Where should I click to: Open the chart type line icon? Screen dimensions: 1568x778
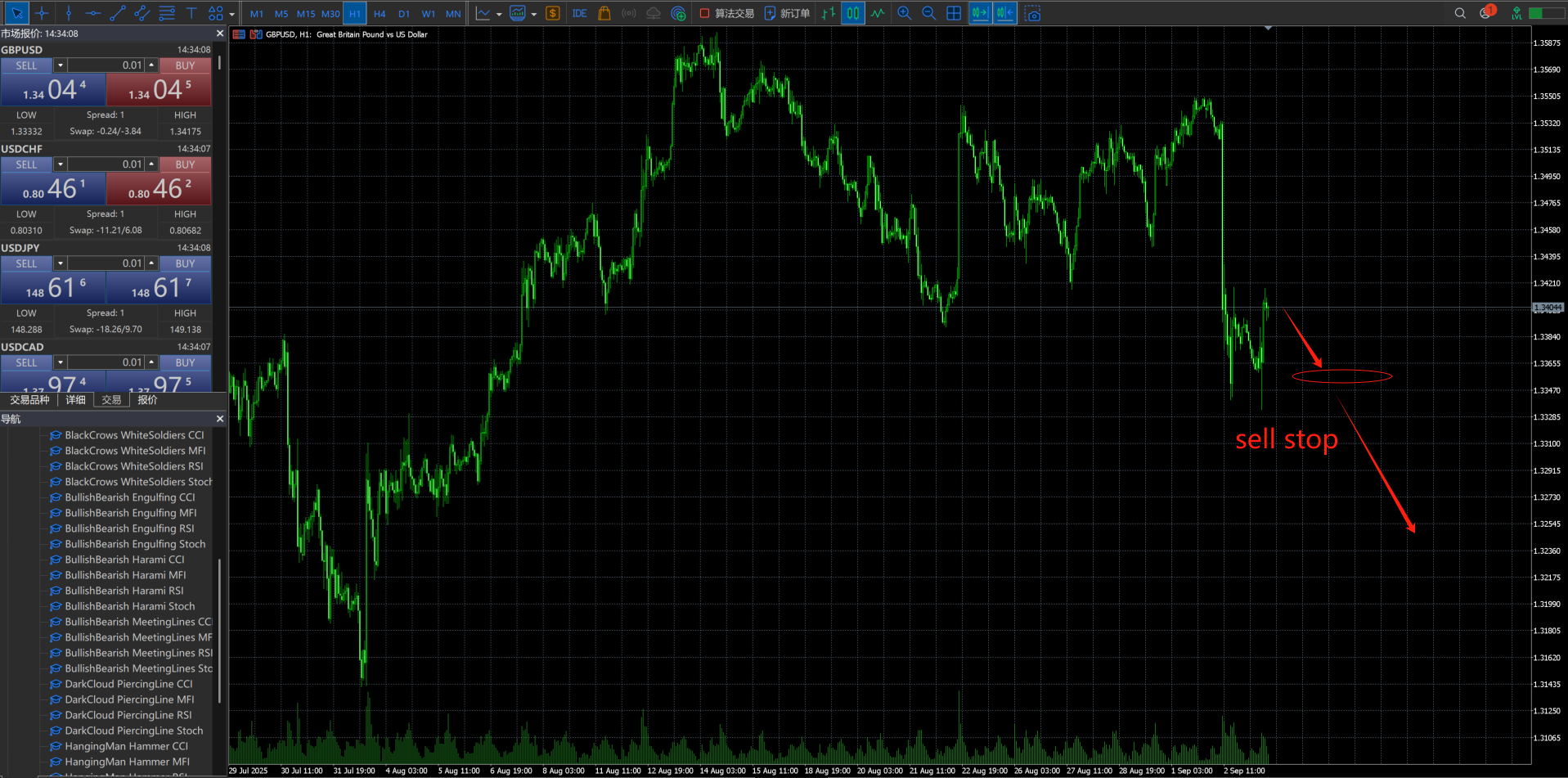click(483, 13)
